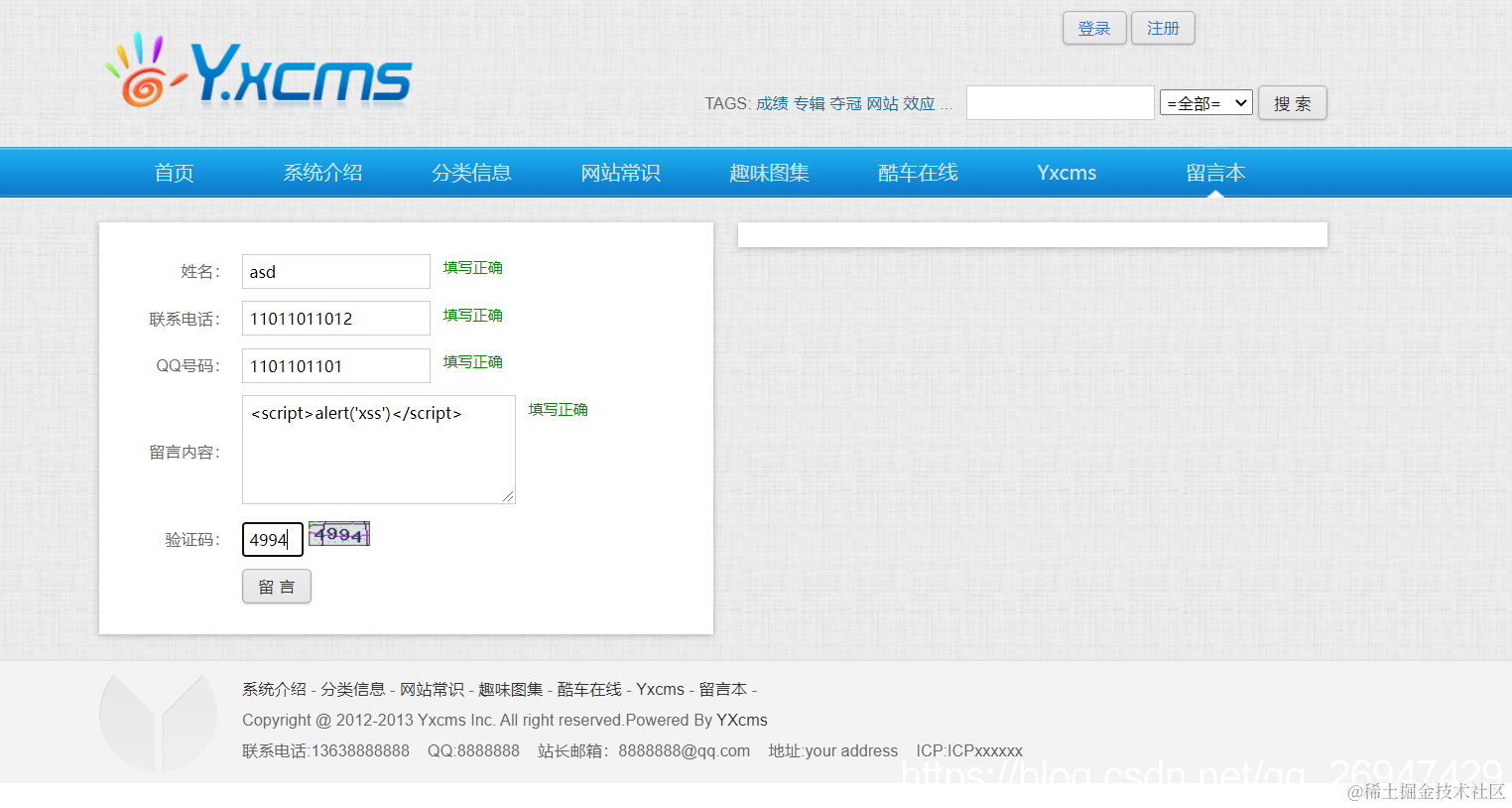Click the footer text QQ:8888888
The image size is (1512, 808).
click(473, 750)
